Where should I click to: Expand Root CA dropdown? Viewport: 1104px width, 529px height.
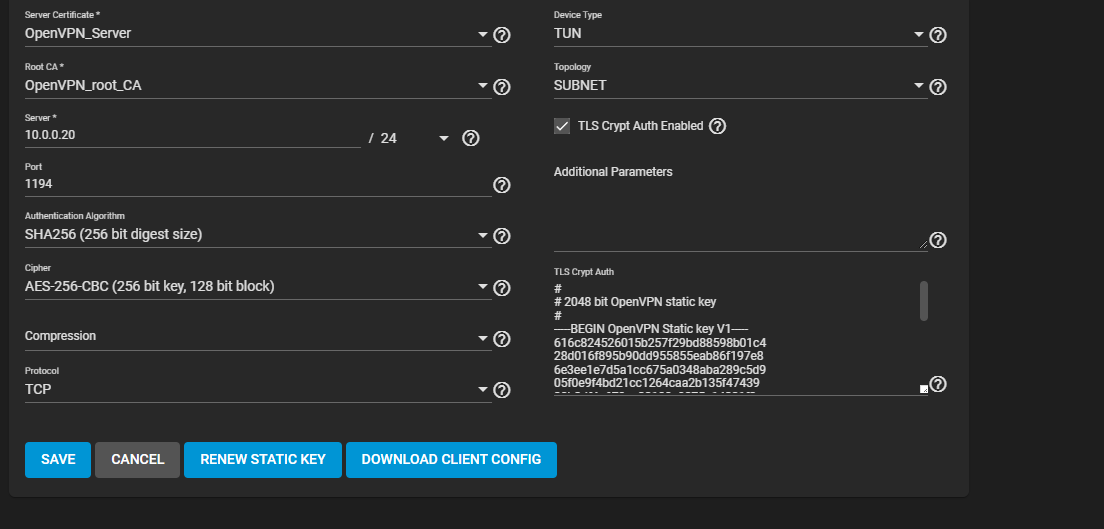482,86
